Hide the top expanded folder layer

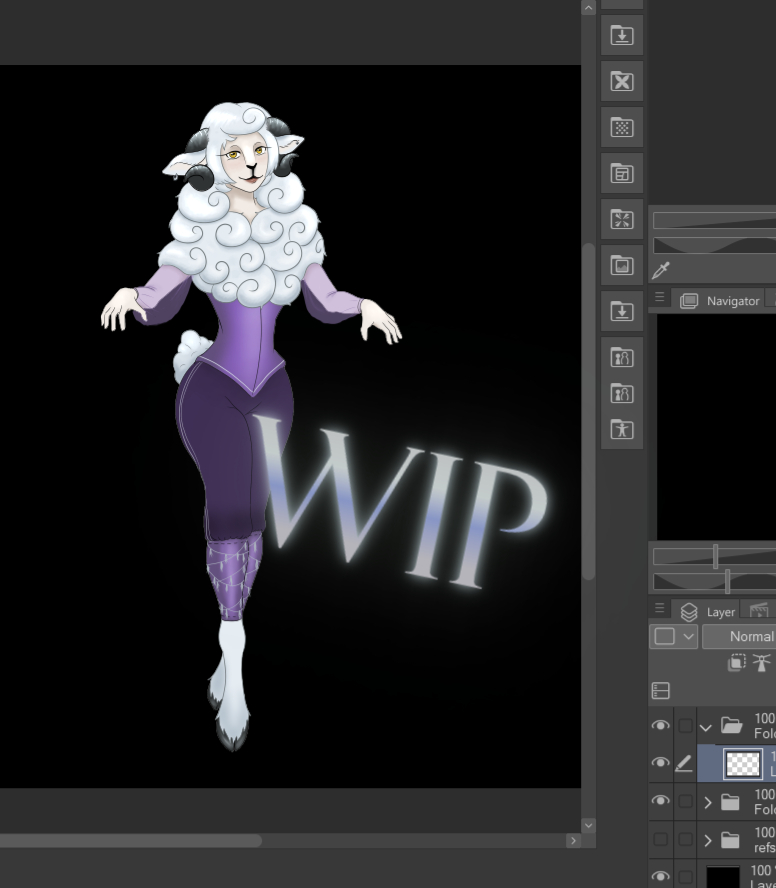pos(660,726)
